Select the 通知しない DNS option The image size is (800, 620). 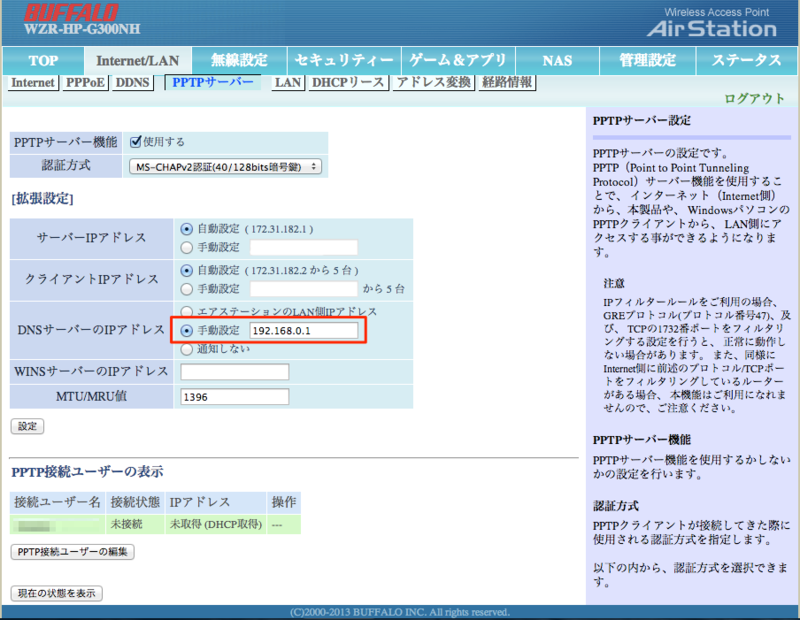pos(187,349)
